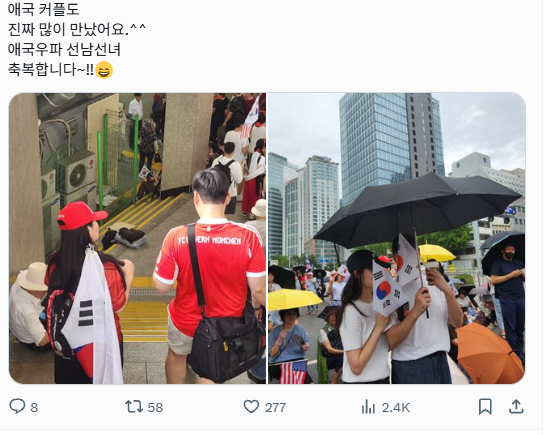Screen dimensions: 550x435
Task: Click the share upload arrow icon
Action: [x=516, y=407]
